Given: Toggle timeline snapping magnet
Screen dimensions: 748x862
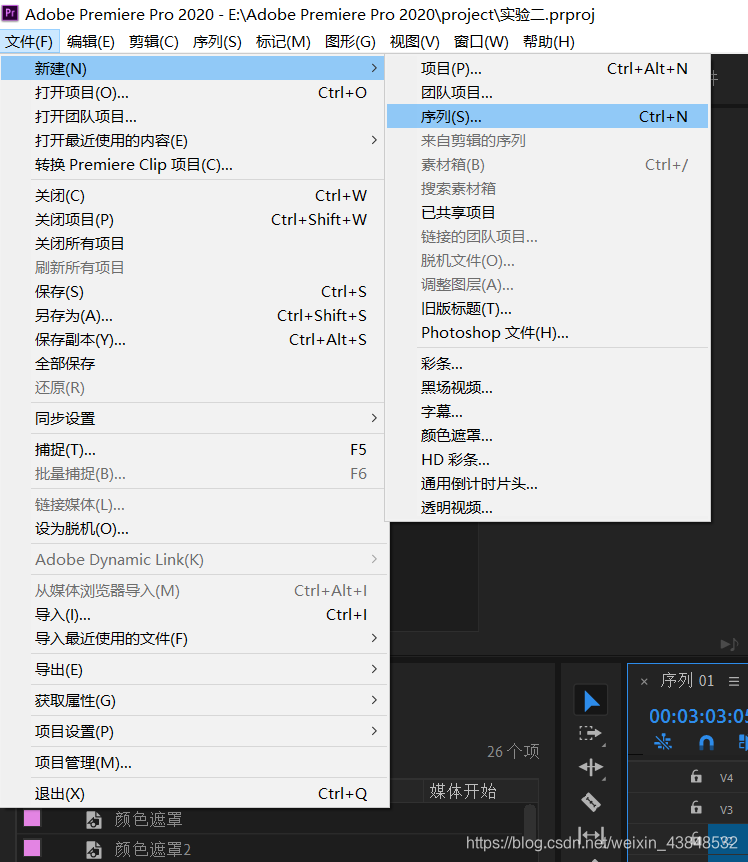Looking at the screenshot, I should pos(706,743).
